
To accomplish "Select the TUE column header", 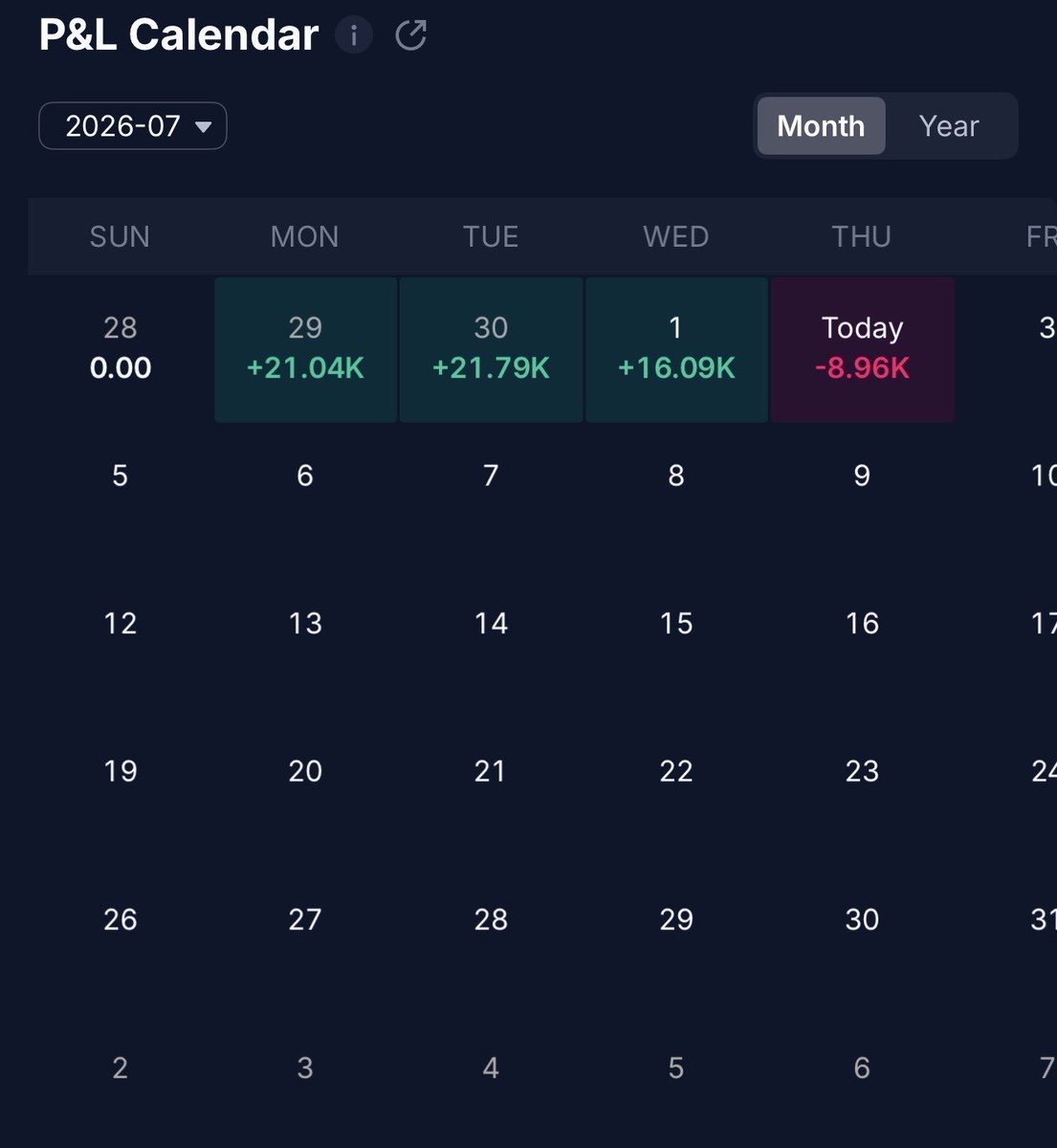I will pos(491,236).
